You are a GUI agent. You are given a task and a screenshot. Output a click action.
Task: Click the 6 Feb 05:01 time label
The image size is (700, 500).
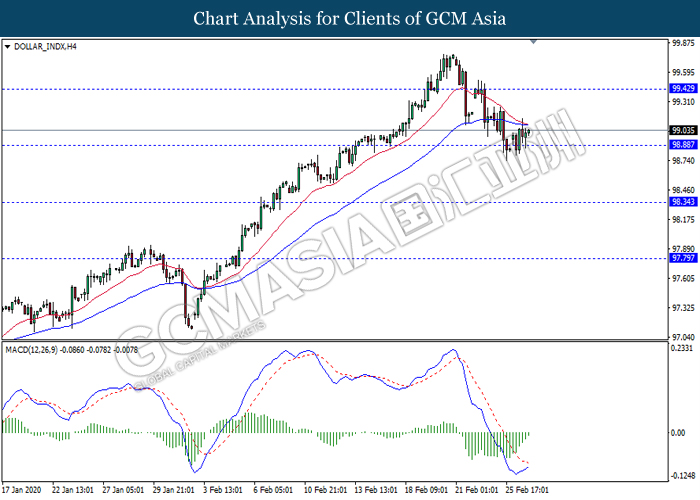pyautogui.click(x=273, y=490)
